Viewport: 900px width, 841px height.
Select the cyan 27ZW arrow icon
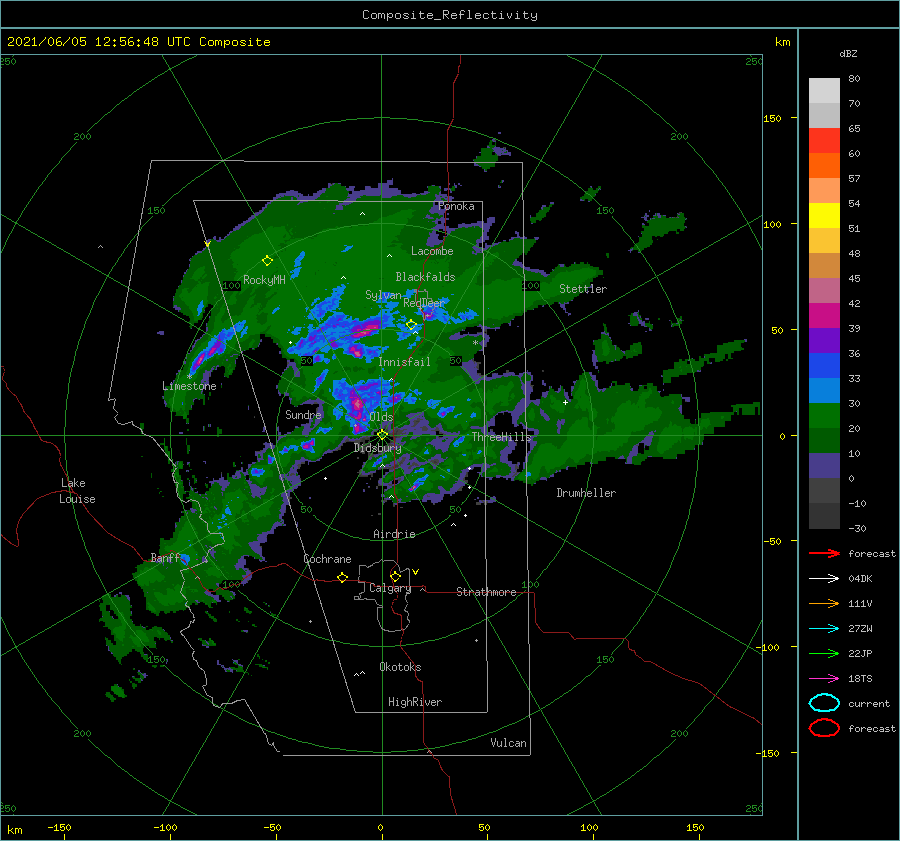click(x=824, y=629)
